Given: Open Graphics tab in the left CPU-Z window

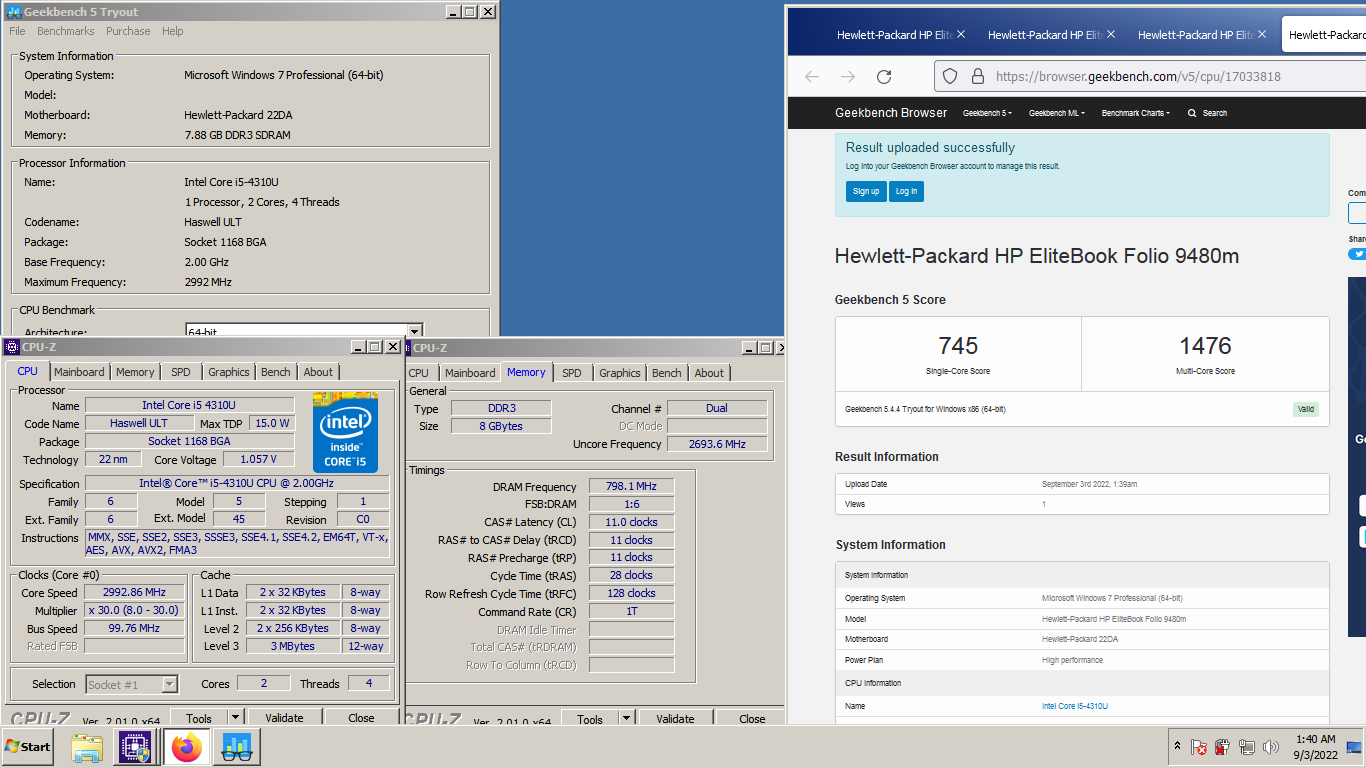Looking at the screenshot, I should (229, 372).
